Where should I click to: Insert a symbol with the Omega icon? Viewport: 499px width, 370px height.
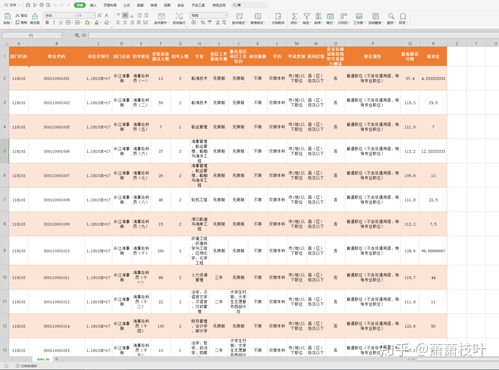point(403,16)
